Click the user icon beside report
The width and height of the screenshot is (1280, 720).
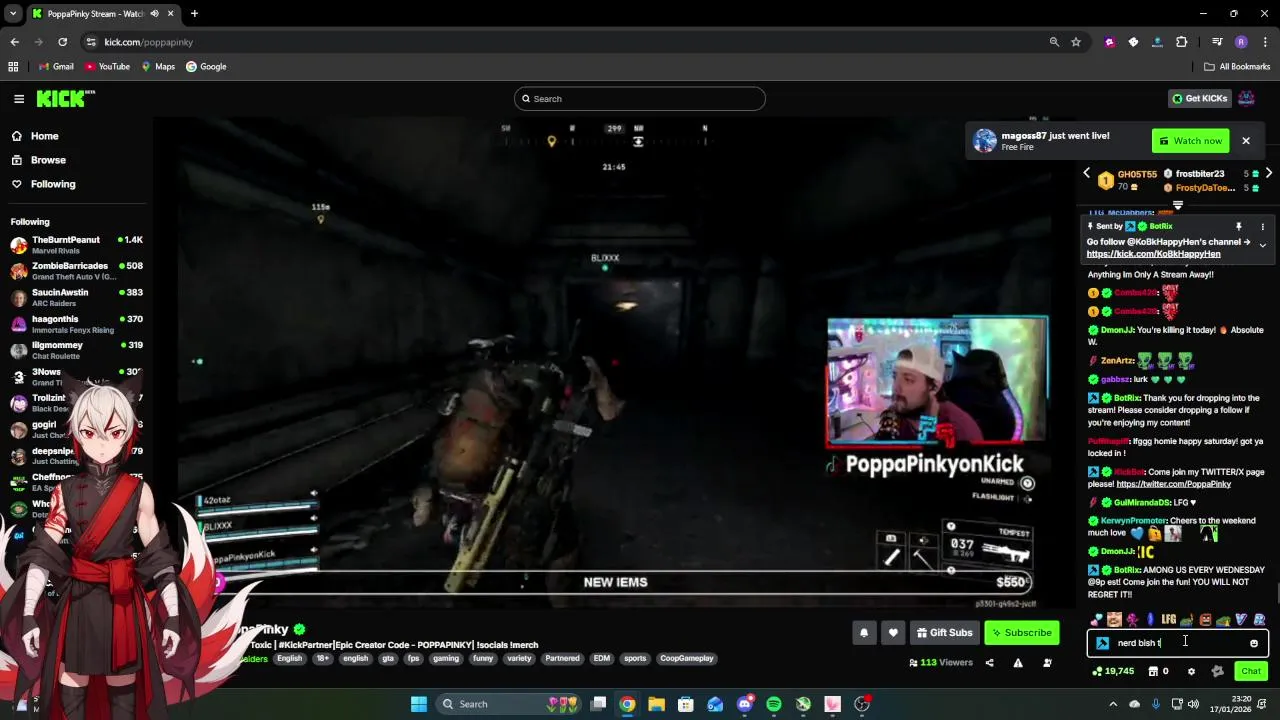[1047, 663]
